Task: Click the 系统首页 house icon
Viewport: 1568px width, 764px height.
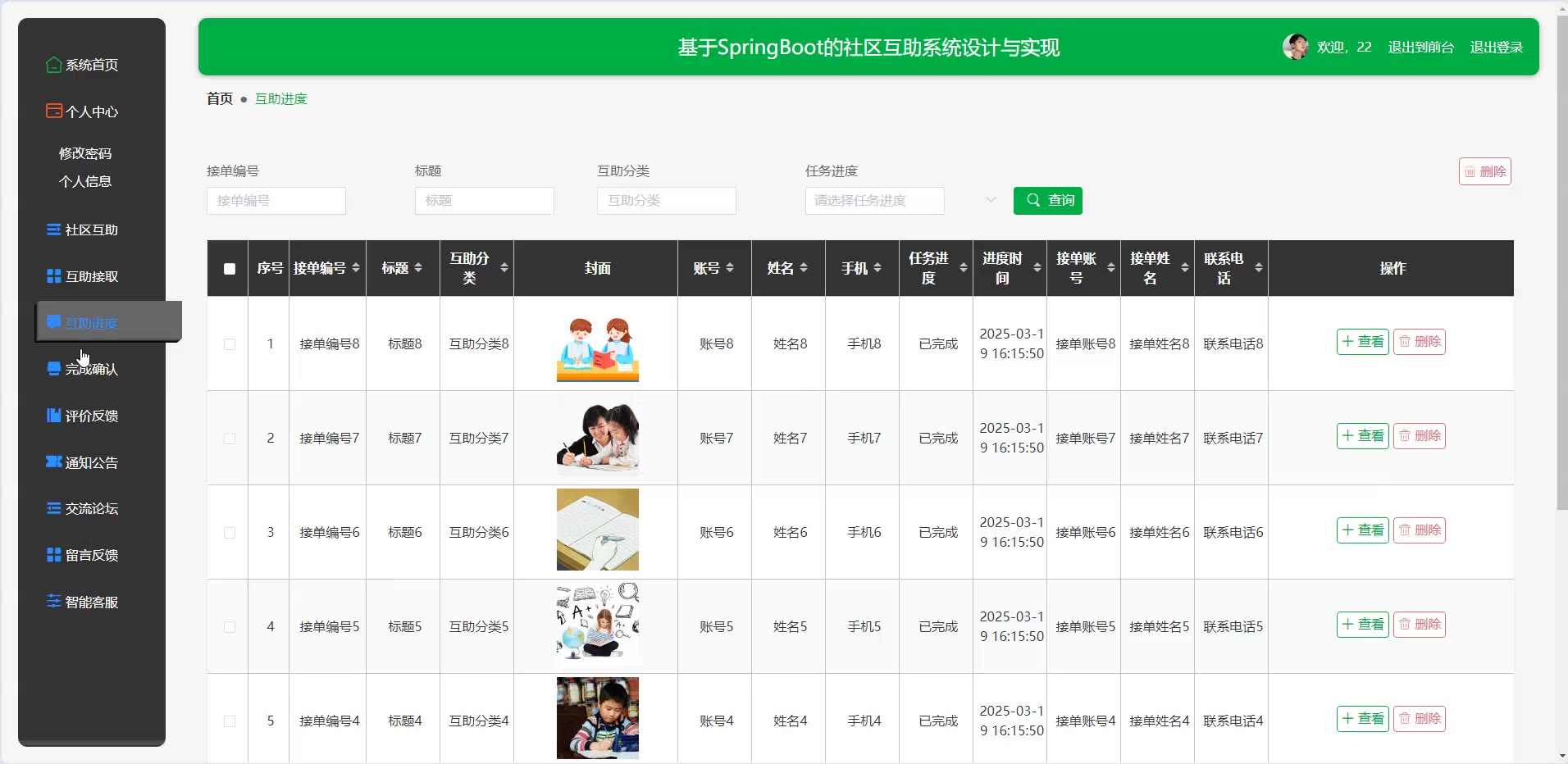Action: tap(54, 65)
